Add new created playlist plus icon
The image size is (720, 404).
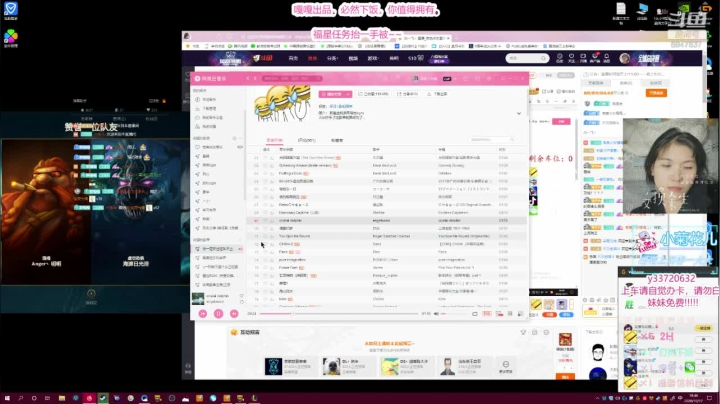(x=234, y=138)
